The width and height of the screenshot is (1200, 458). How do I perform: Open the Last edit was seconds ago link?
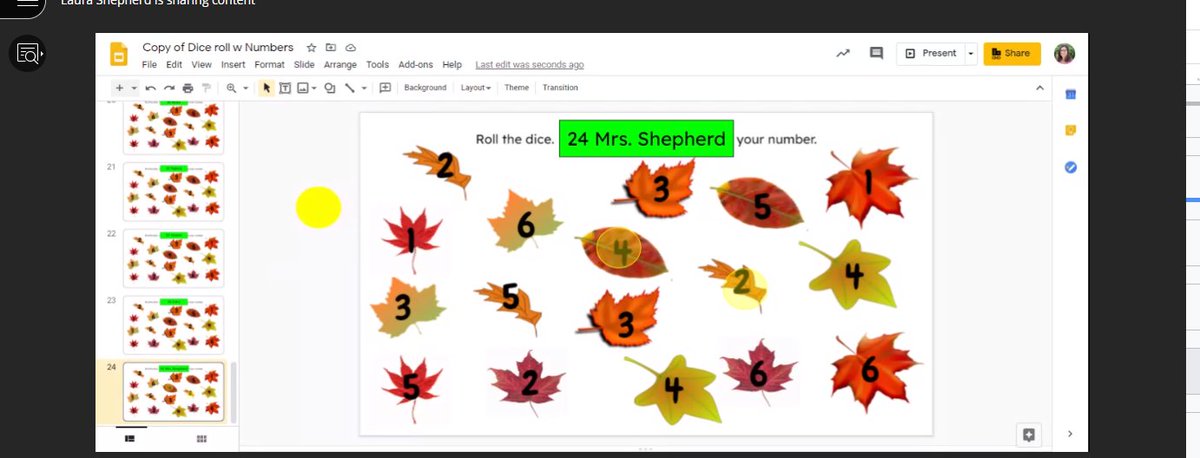point(529,65)
